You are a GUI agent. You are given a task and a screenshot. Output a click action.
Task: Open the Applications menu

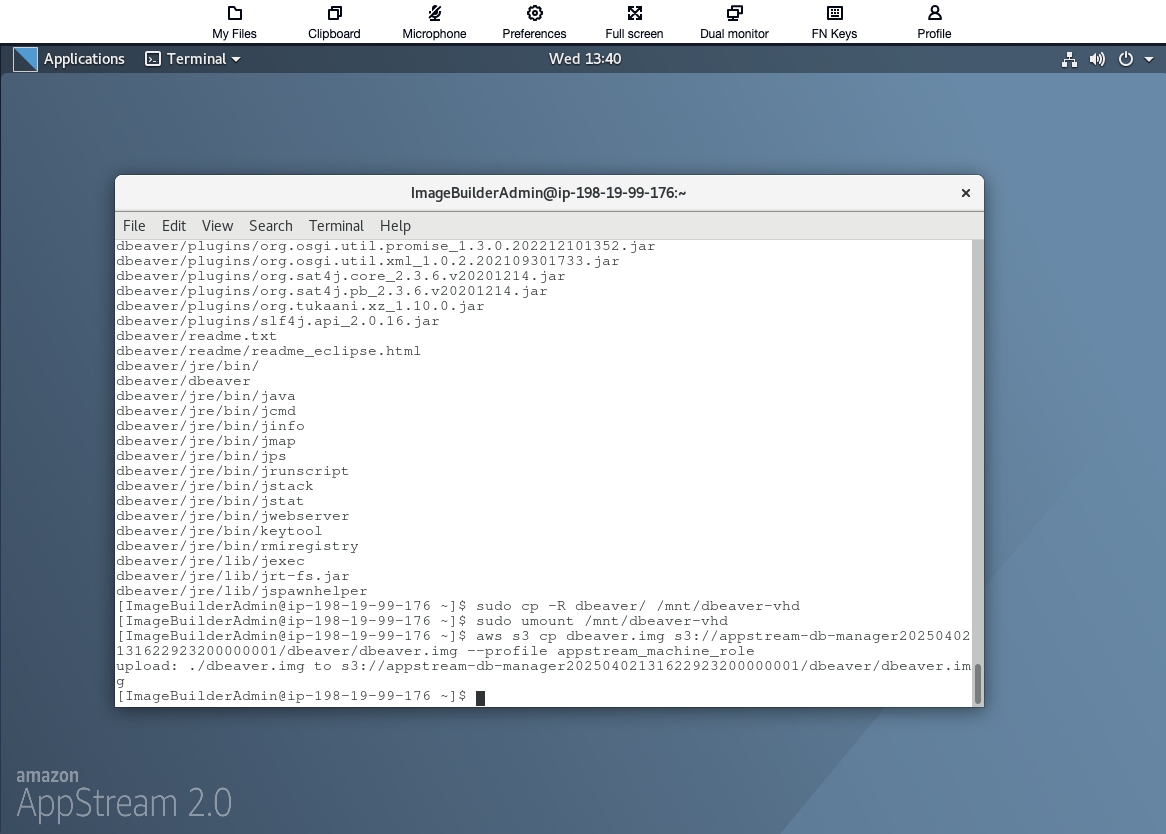click(85, 59)
